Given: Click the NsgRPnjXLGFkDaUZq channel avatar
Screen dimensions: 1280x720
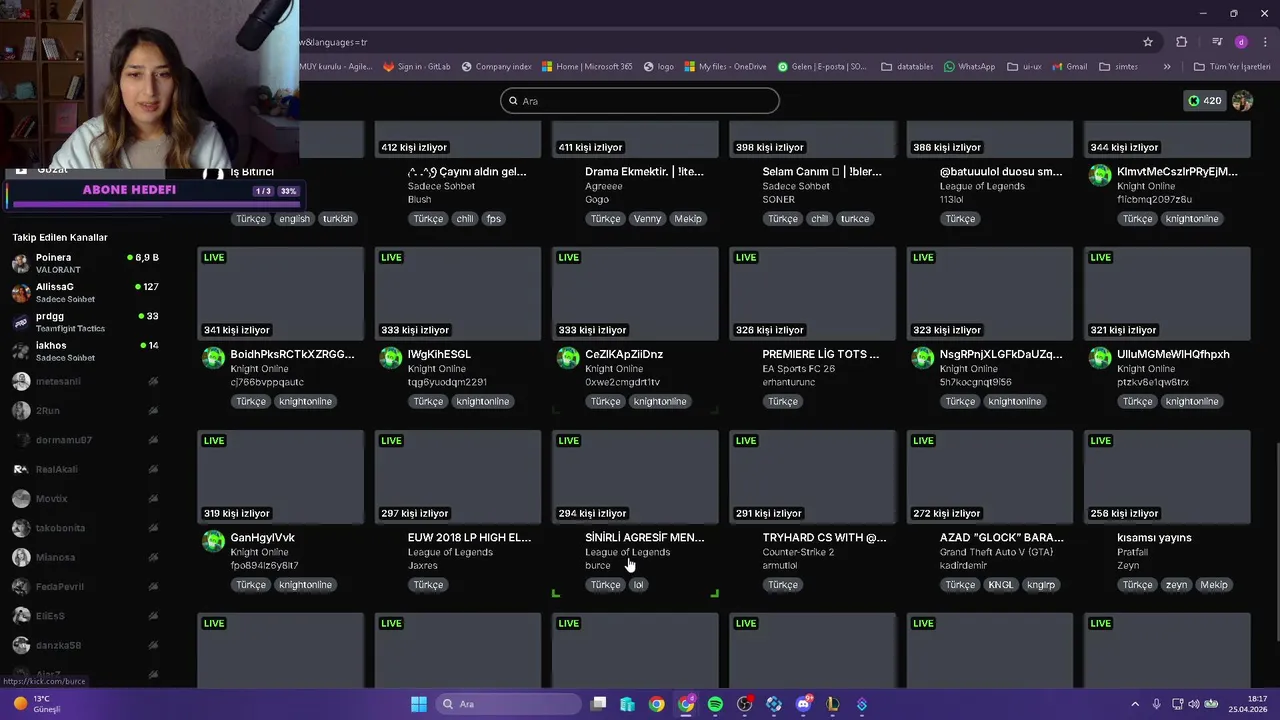Looking at the screenshot, I should pos(923,358).
